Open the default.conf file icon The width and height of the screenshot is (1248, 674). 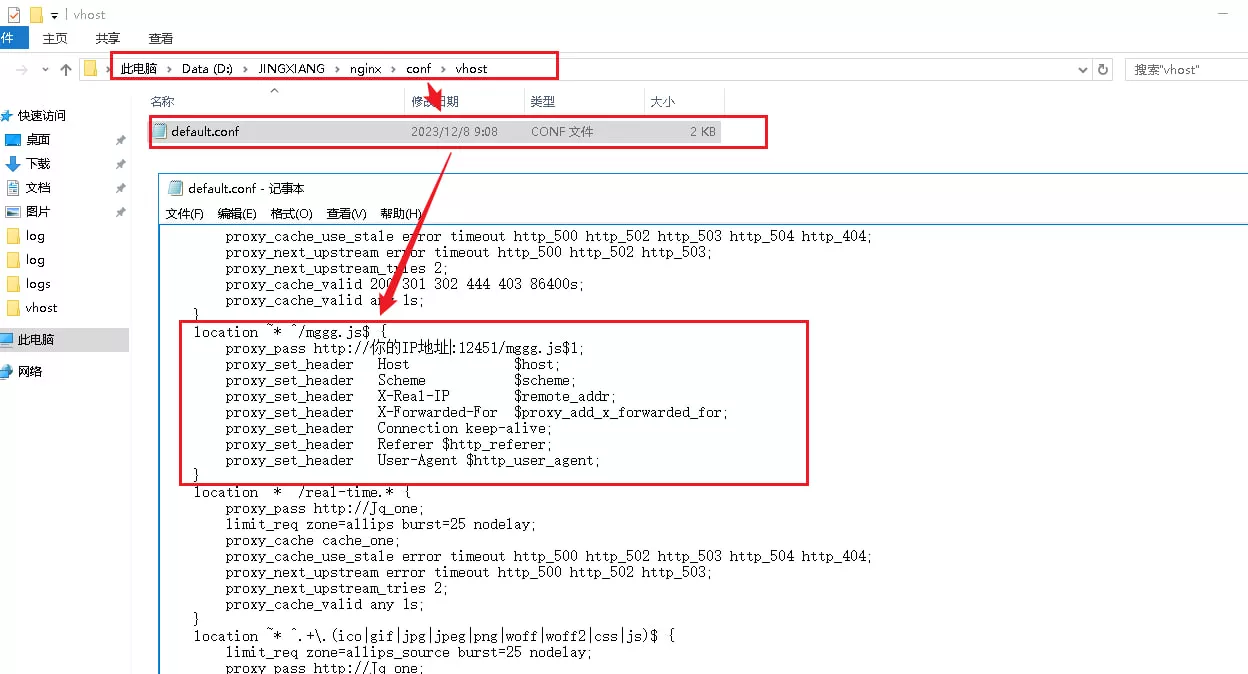160,132
